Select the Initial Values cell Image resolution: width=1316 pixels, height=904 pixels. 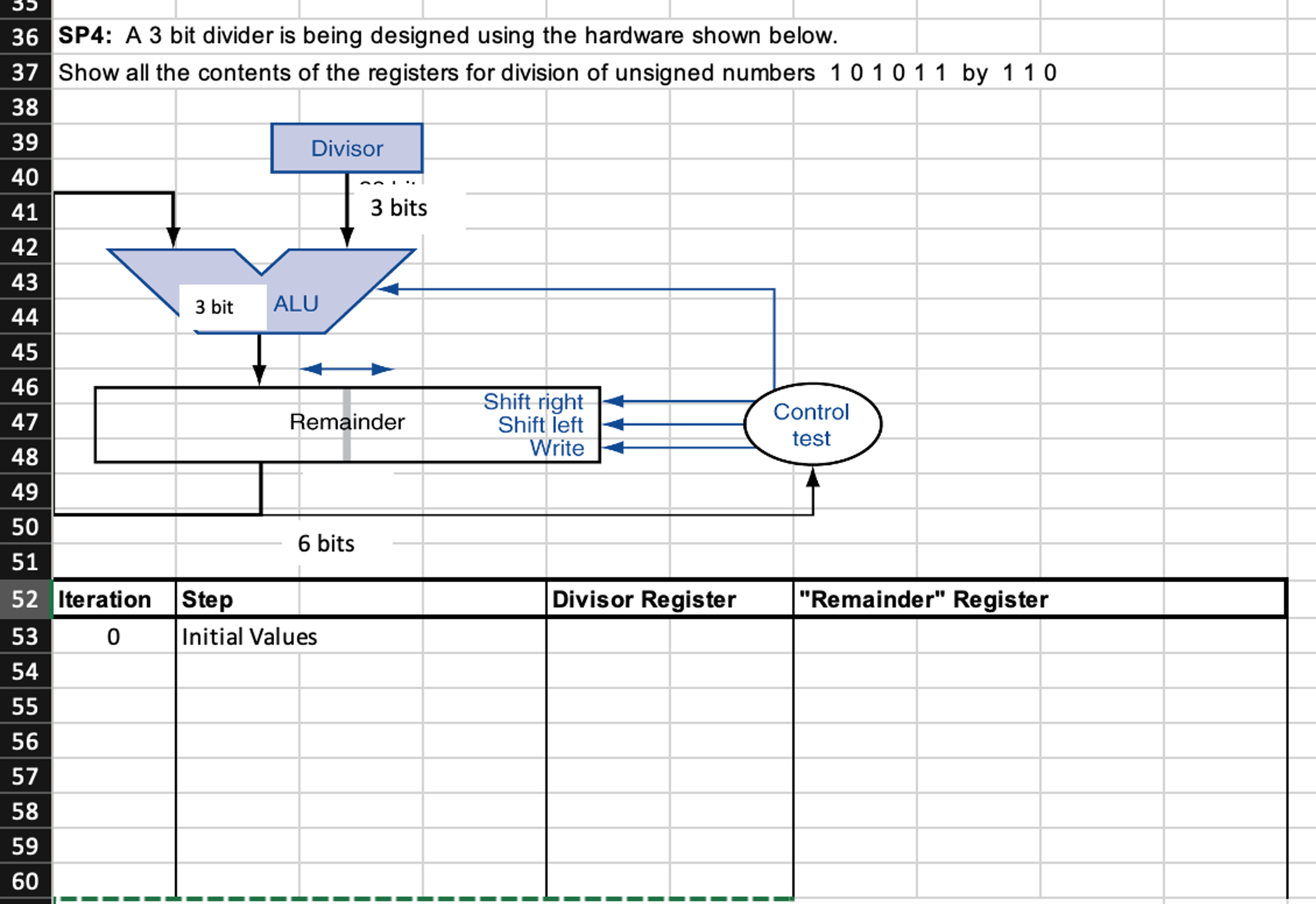click(249, 637)
